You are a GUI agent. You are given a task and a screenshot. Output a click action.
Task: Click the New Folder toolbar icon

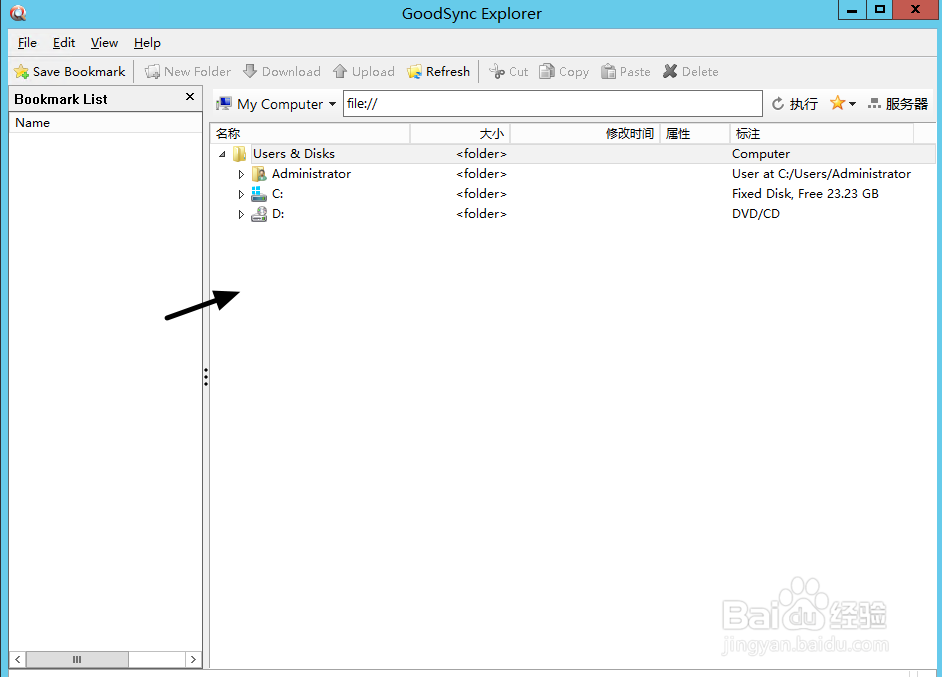pyautogui.click(x=153, y=71)
